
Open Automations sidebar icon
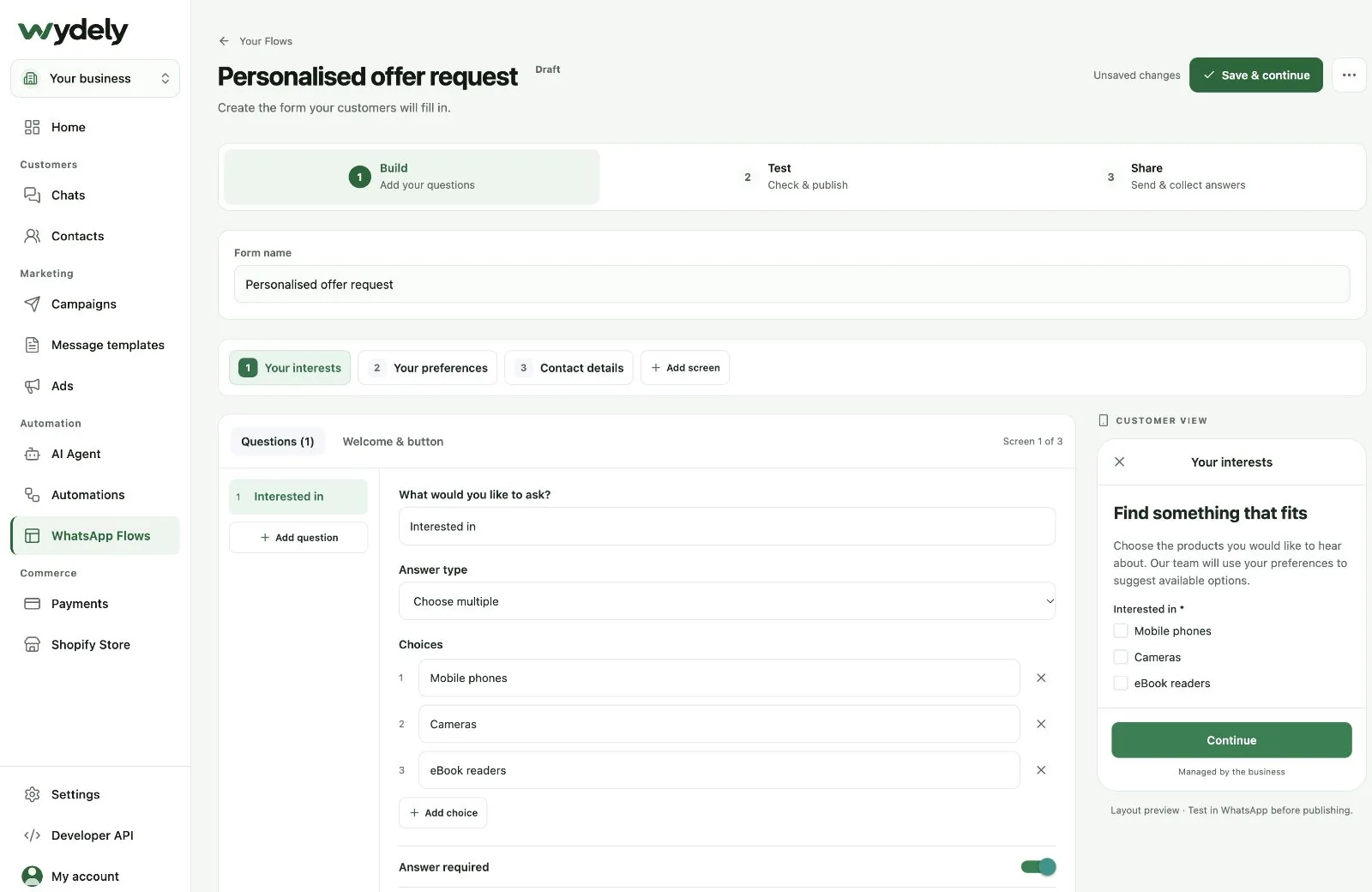(x=32, y=495)
